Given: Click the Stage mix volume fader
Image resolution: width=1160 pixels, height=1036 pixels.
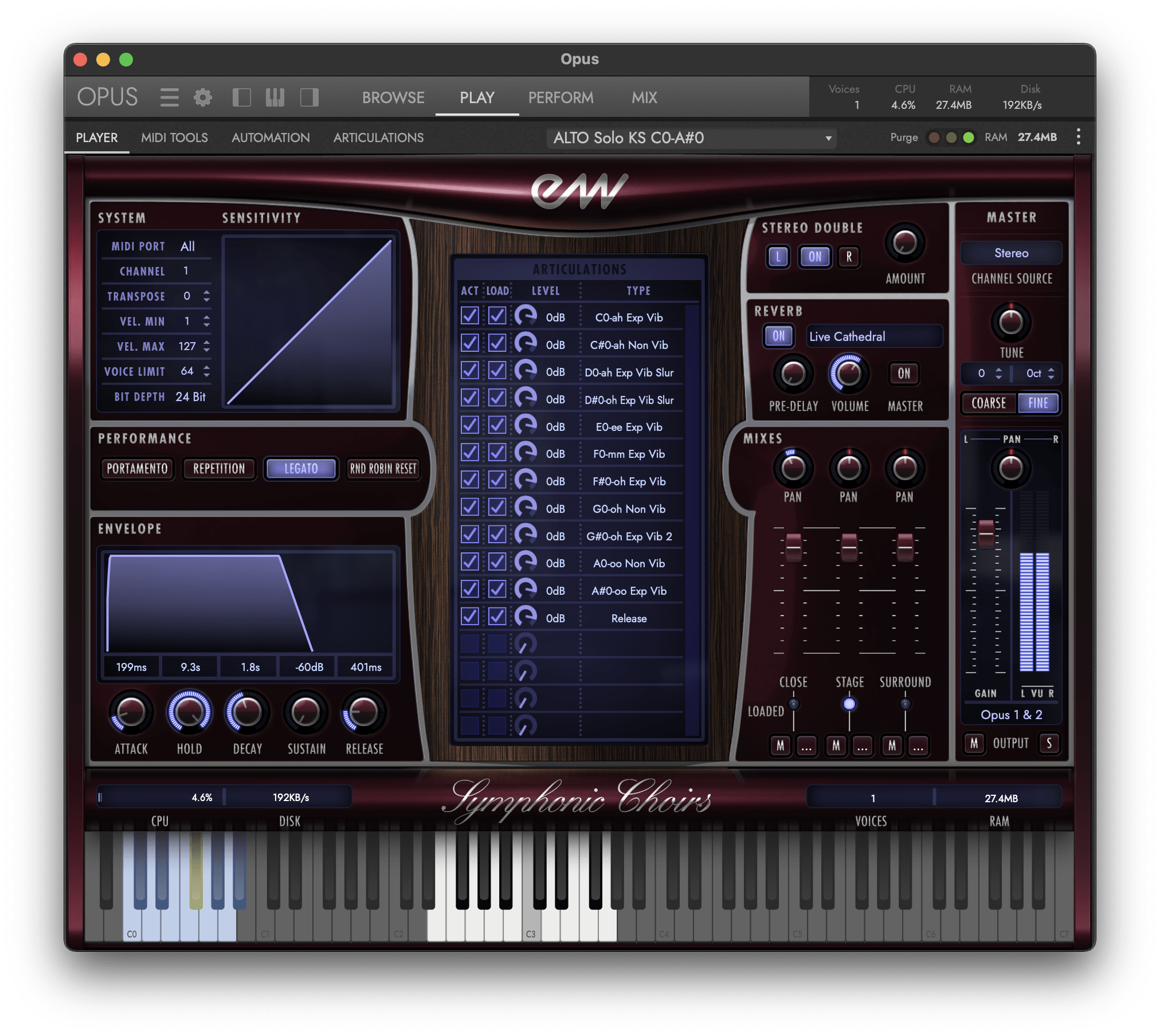Looking at the screenshot, I should coord(849,547).
